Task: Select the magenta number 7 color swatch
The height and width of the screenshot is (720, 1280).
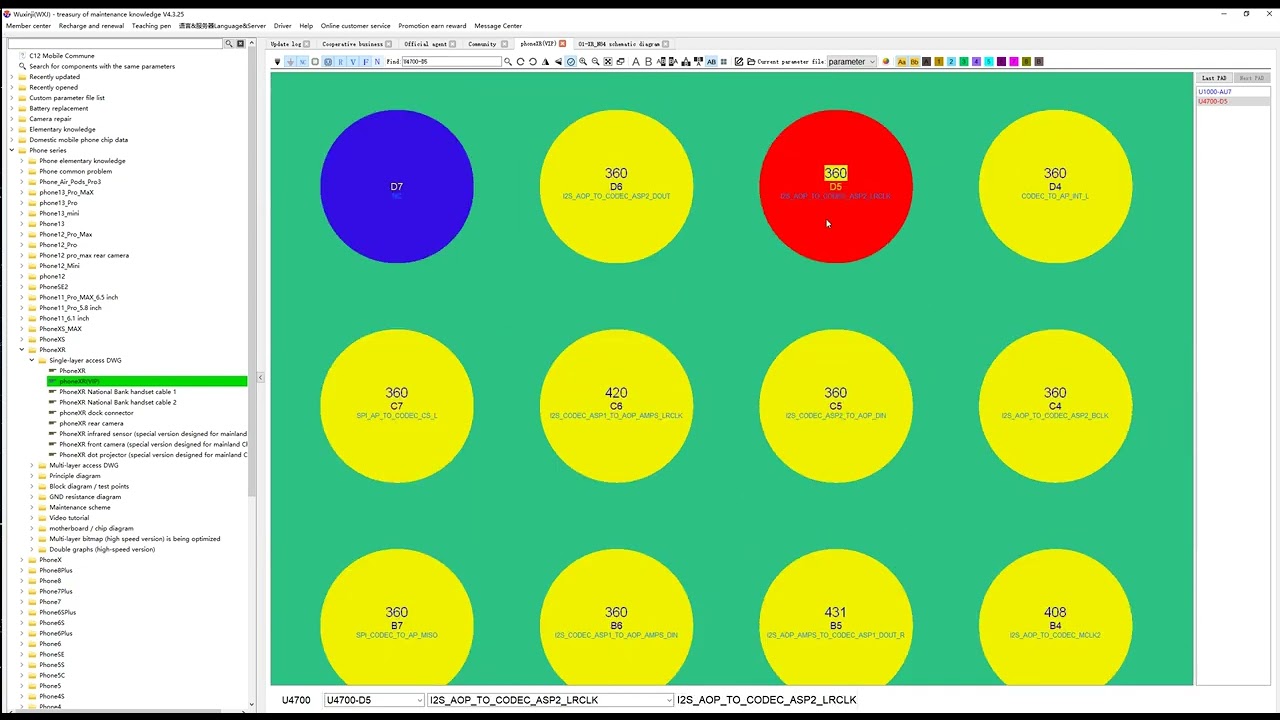Action: [x=1014, y=61]
